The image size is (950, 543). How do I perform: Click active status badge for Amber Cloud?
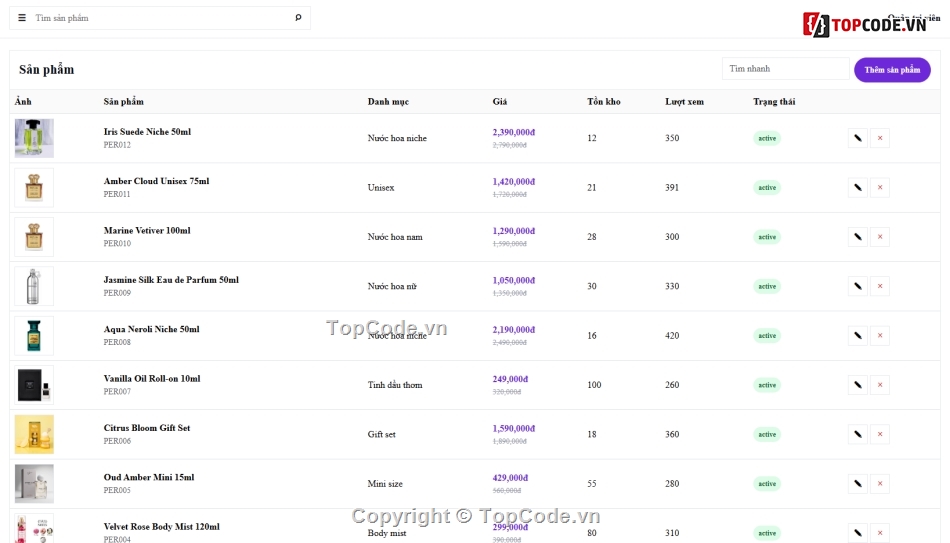(x=767, y=187)
